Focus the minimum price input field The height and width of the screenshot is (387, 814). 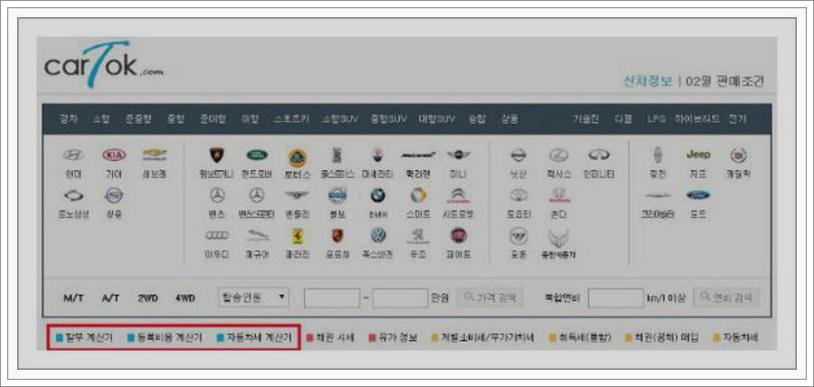(x=332, y=298)
